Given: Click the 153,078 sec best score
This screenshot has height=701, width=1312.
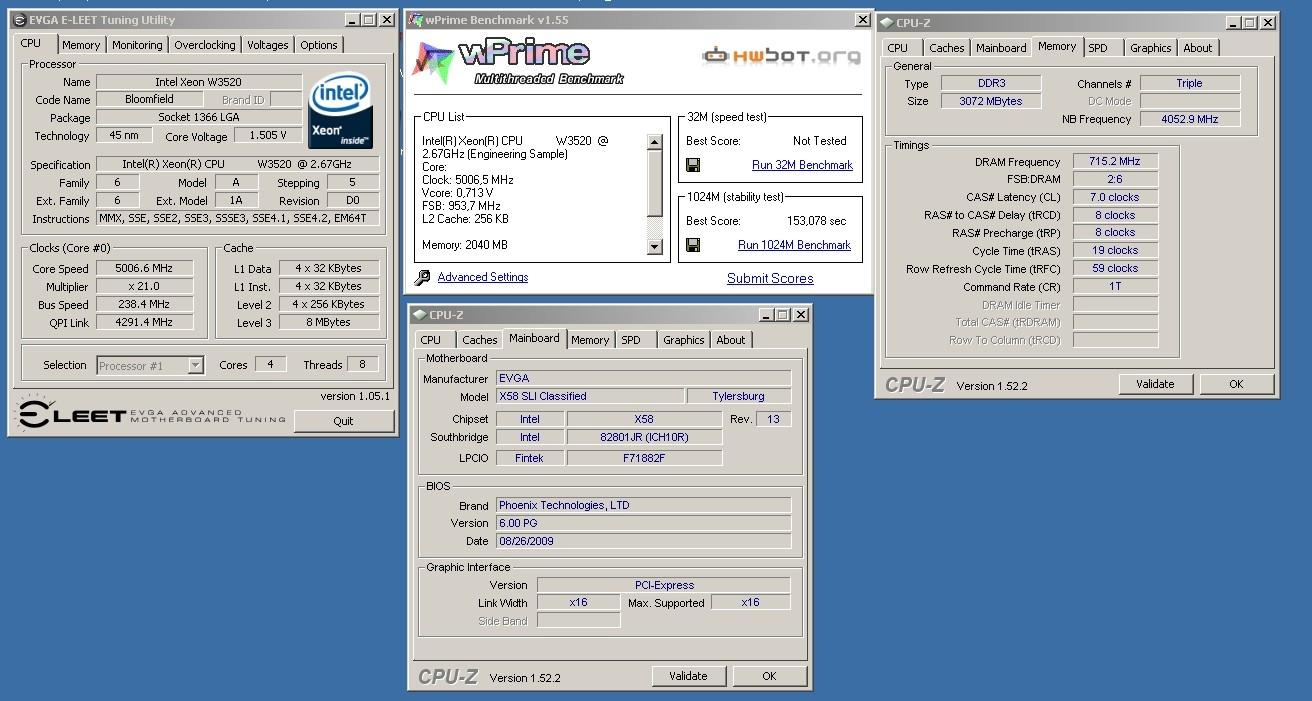Looking at the screenshot, I should point(816,221).
